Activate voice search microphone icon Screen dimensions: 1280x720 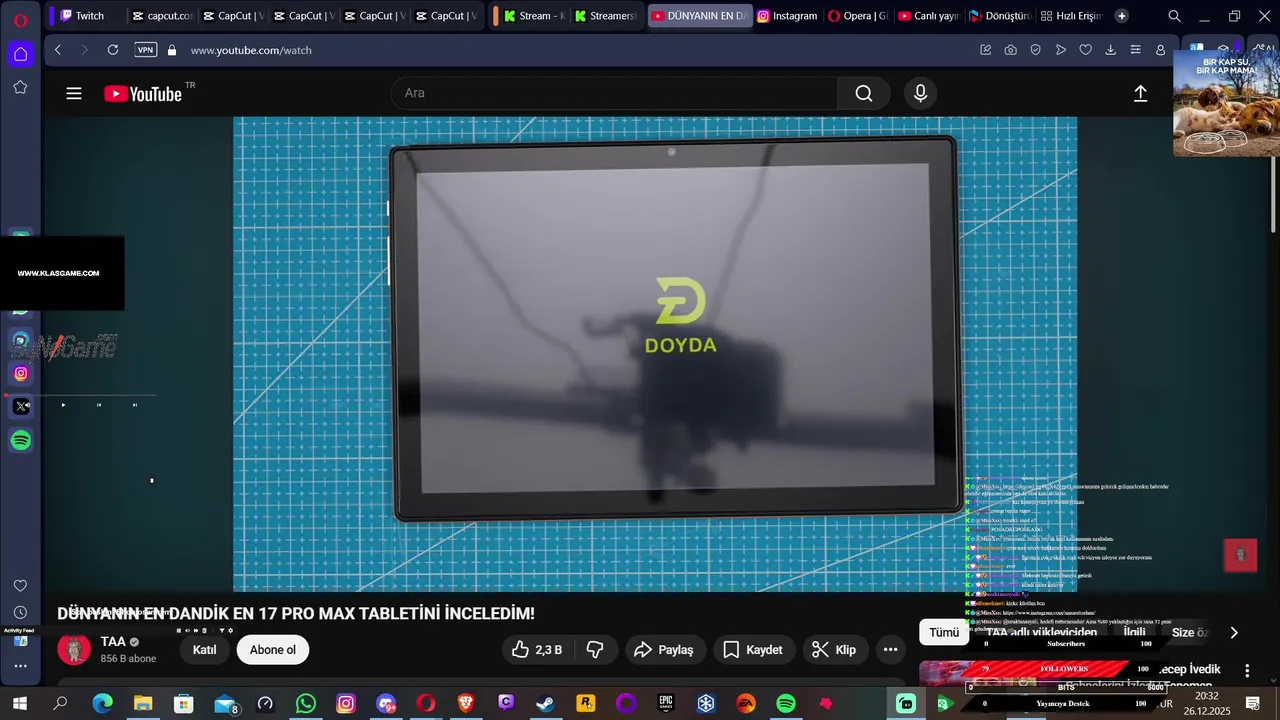pyautogui.click(x=920, y=93)
